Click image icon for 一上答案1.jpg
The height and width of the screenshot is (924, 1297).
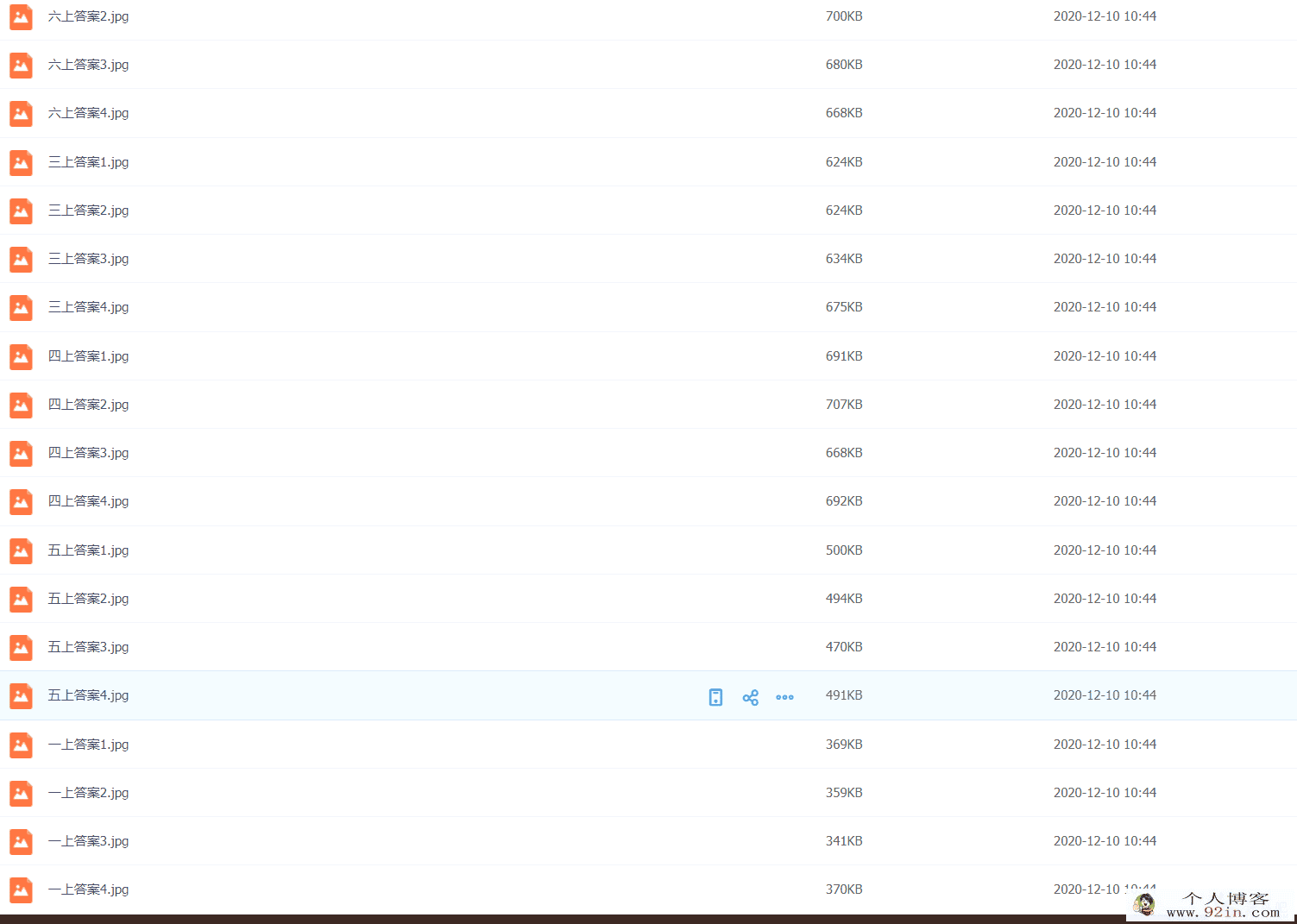[21, 745]
